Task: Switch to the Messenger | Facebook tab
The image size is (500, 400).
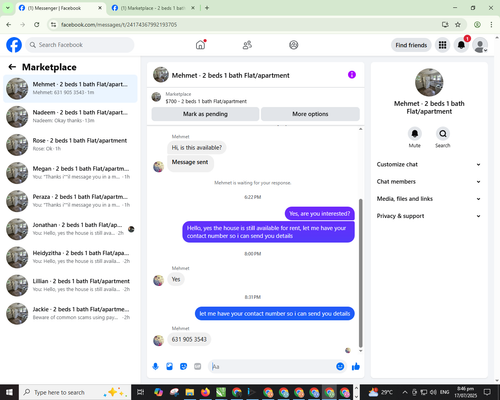Action: (60, 8)
